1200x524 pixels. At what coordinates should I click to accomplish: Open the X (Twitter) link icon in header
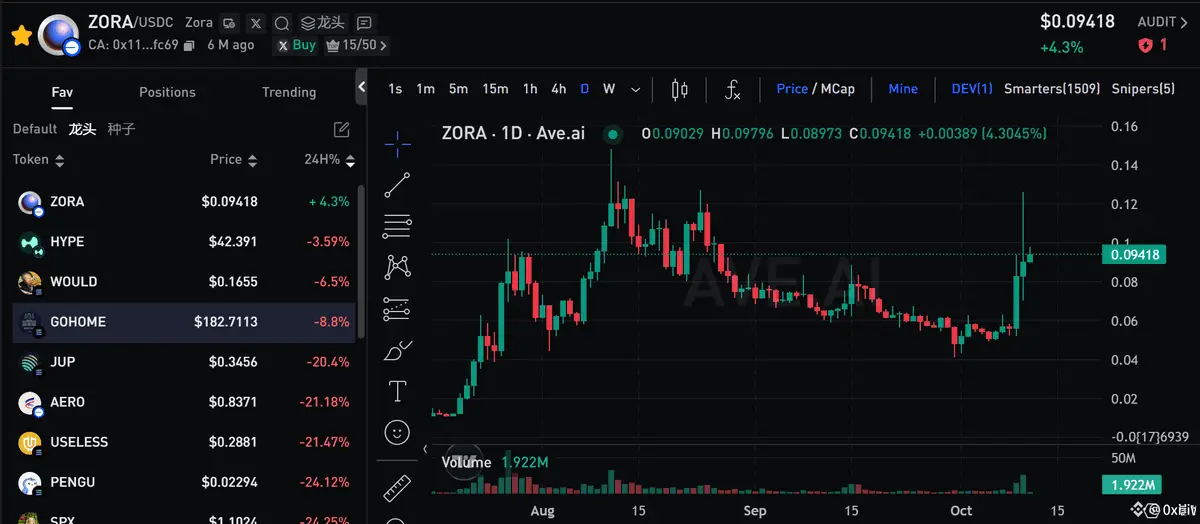click(257, 23)
